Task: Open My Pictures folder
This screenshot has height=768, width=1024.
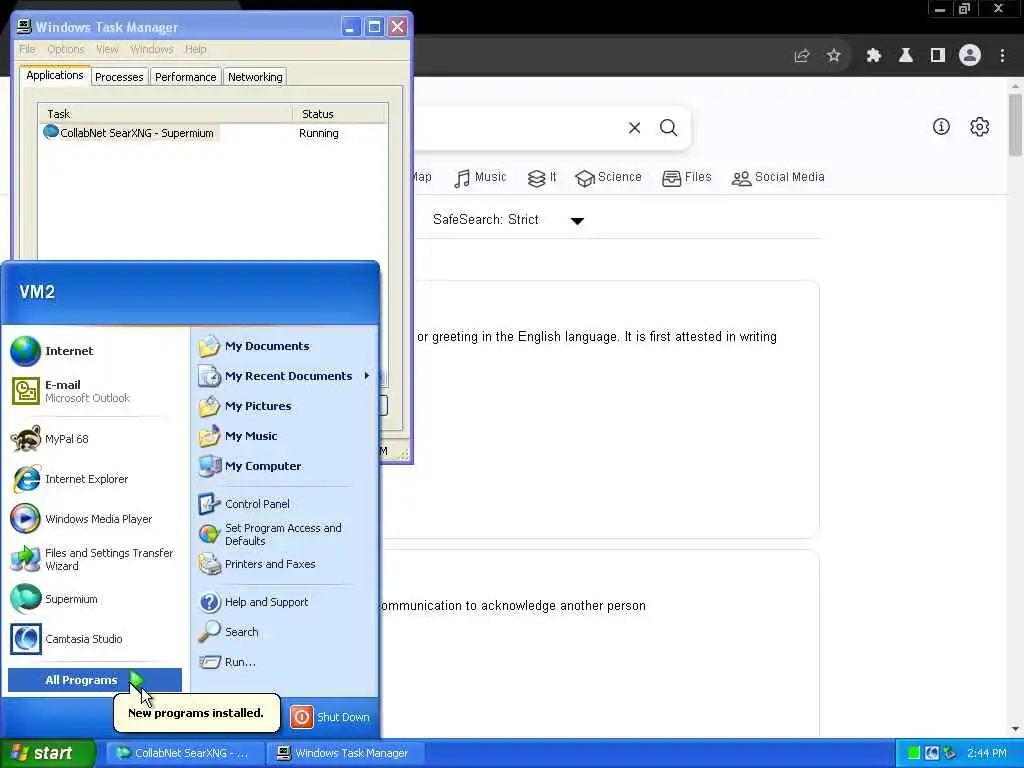Action: (x=245, y=406)
